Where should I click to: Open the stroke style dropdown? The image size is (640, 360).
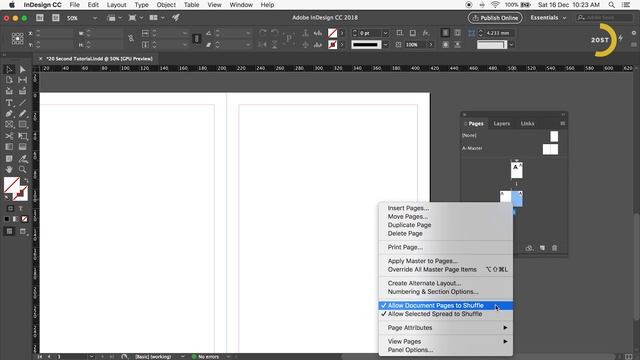[x=385, y=44]
